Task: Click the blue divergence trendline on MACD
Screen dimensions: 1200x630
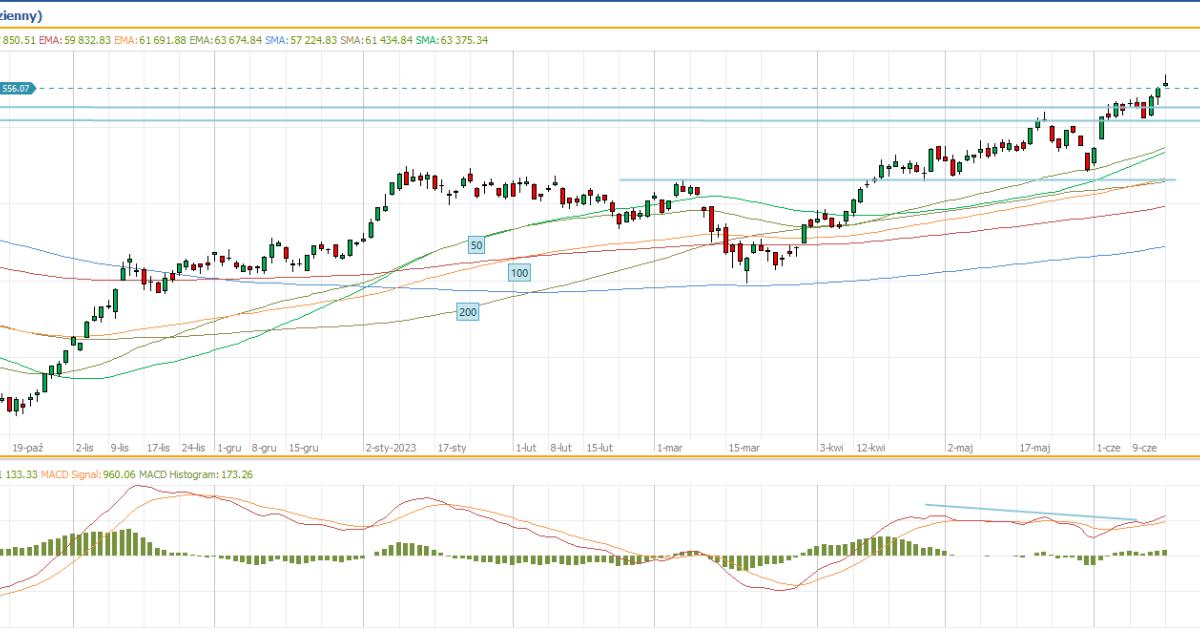Action: (x=1030, y=512)
